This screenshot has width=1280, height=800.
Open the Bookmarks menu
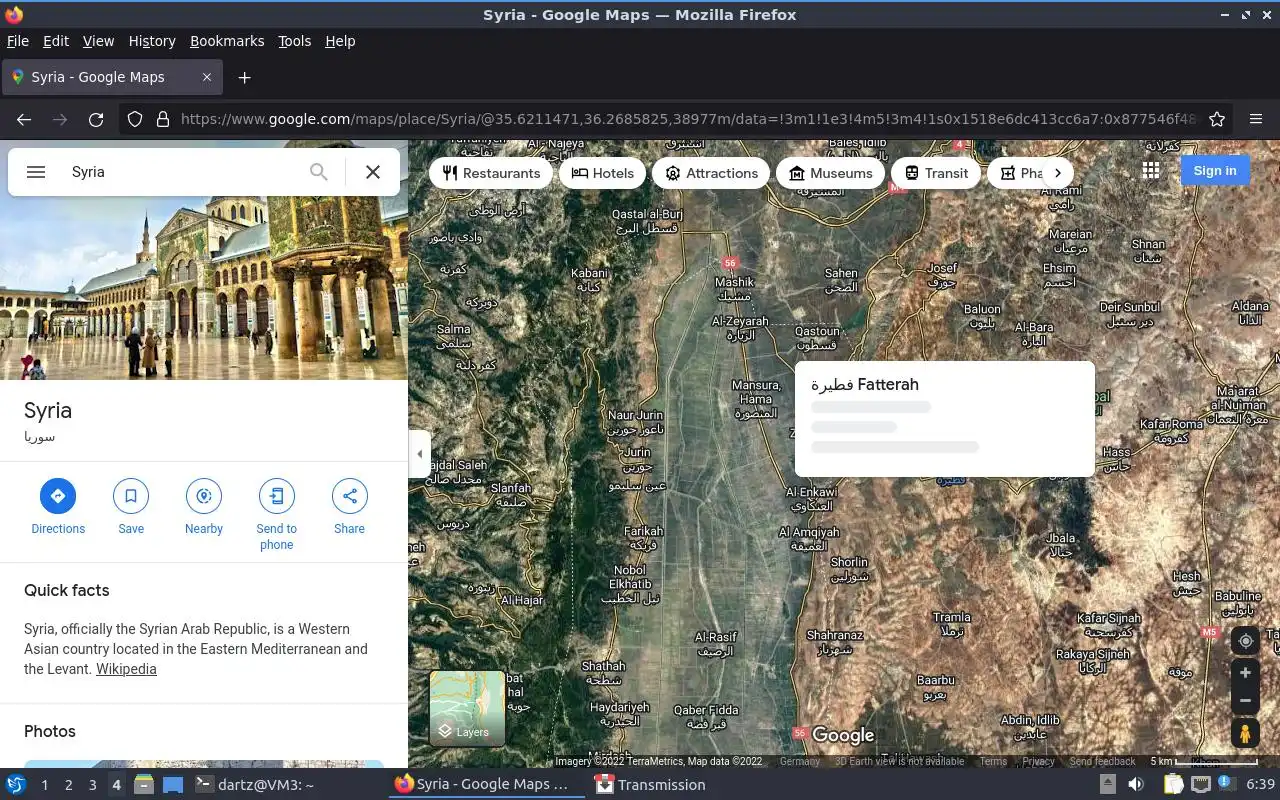click(x=227, y=41)
